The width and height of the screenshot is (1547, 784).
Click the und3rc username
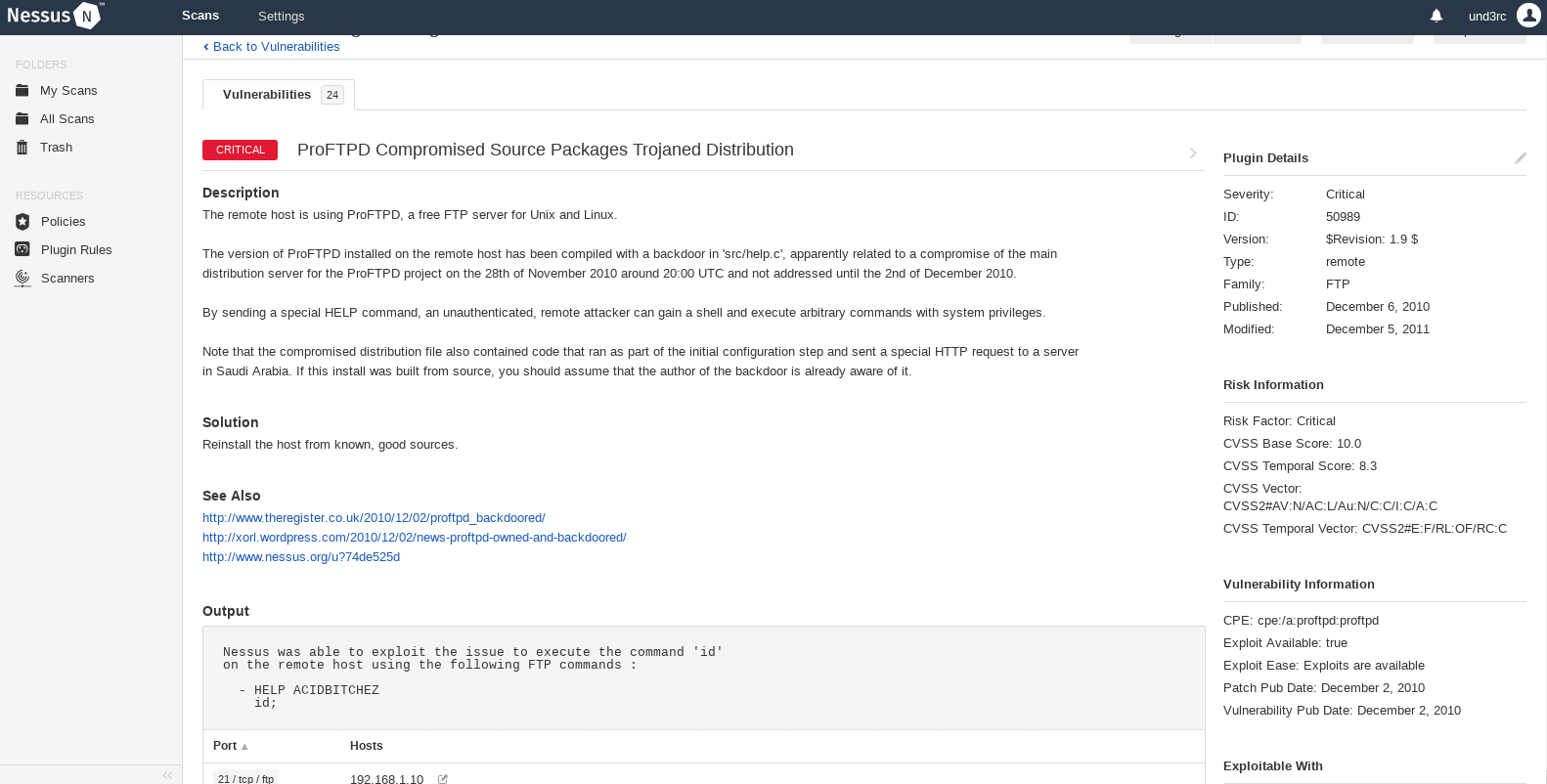pos(1486,16)
